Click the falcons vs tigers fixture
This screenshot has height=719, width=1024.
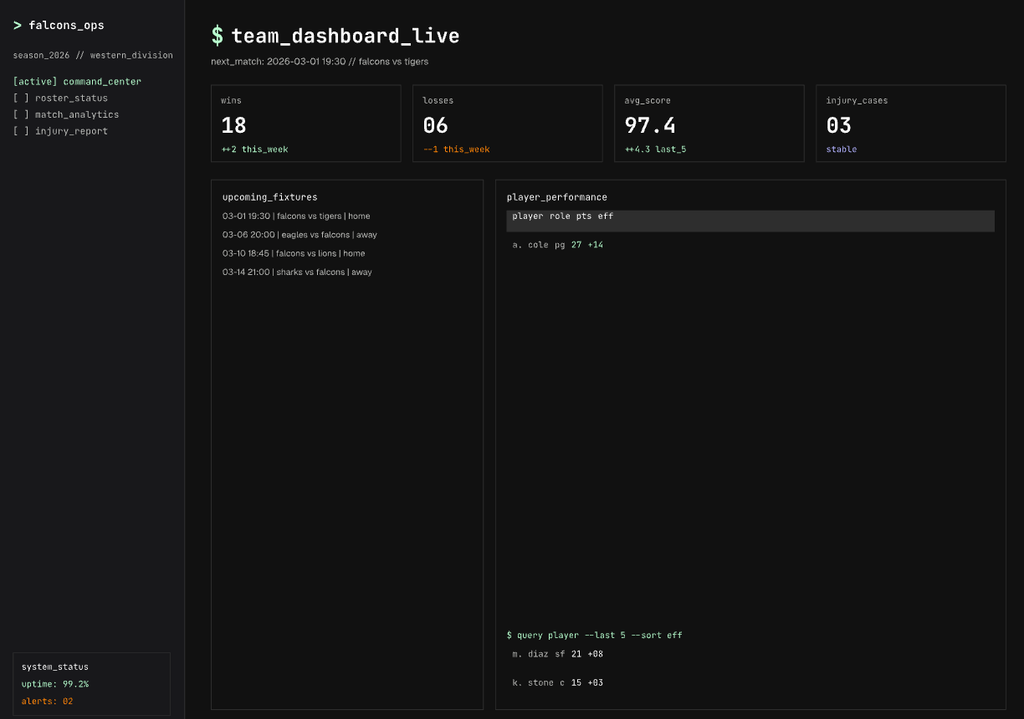(x=296, y=216)
